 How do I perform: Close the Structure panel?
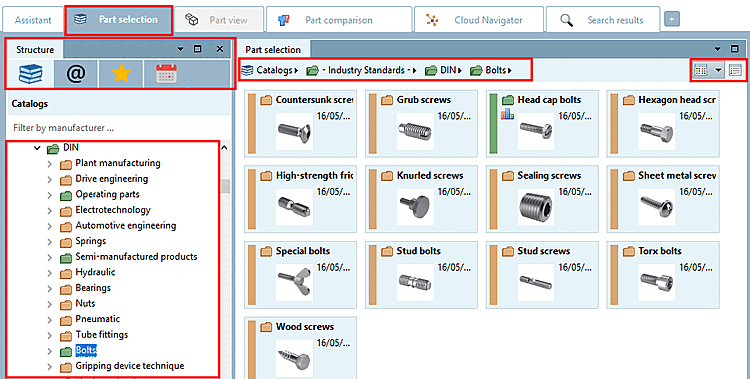pos(220,49)
